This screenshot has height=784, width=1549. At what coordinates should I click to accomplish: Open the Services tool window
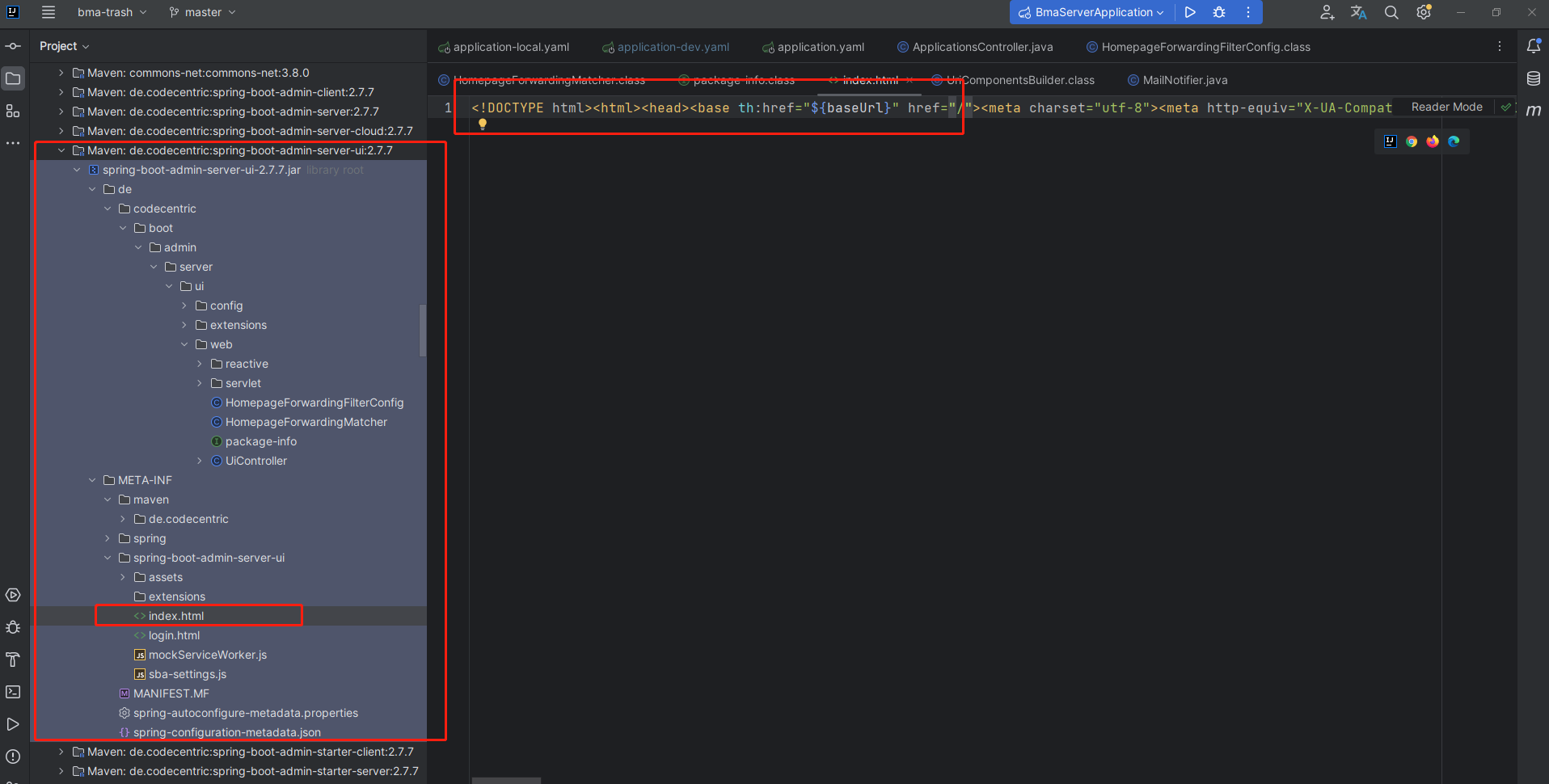point(13,595)
